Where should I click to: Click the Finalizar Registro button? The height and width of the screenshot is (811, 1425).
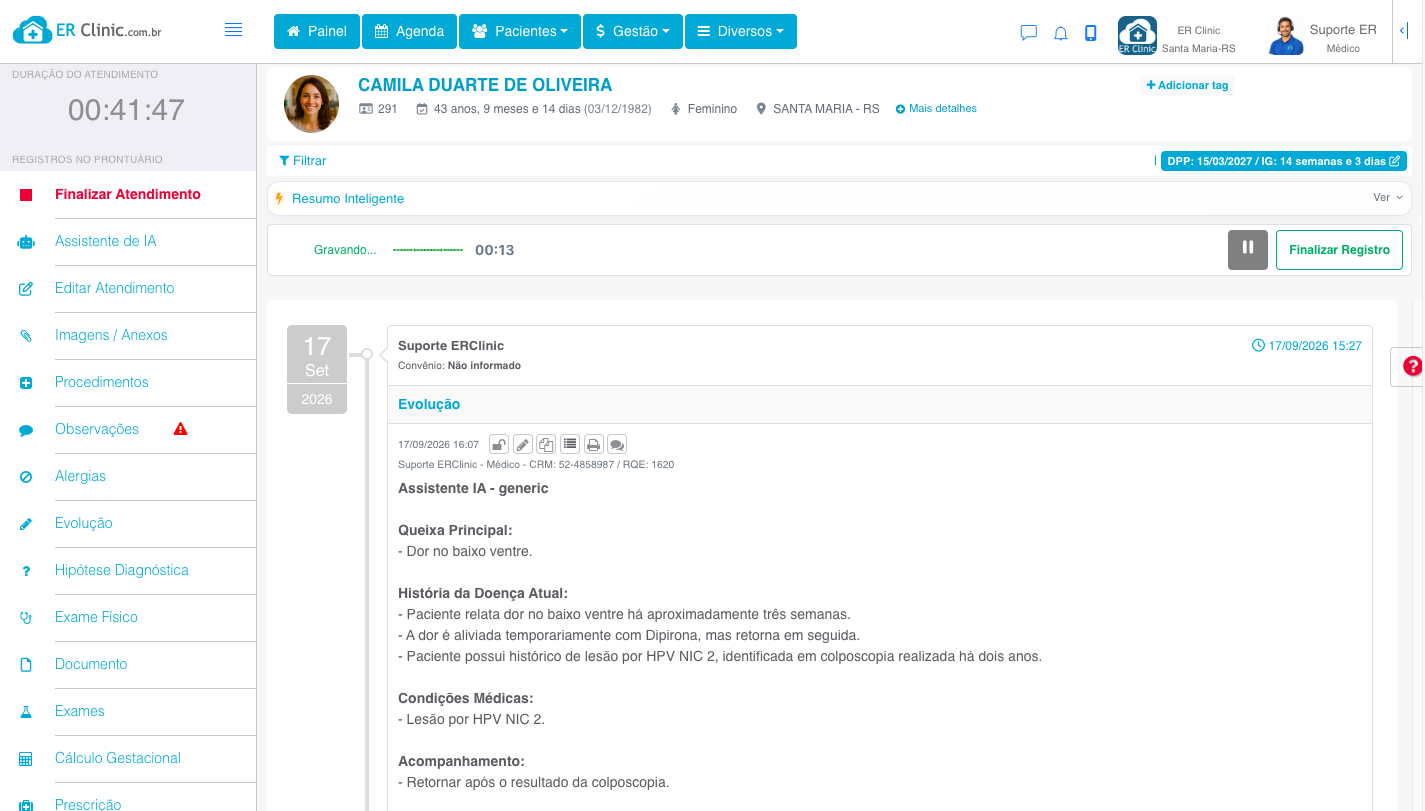pyautogui.click(x=1339, y=250)
